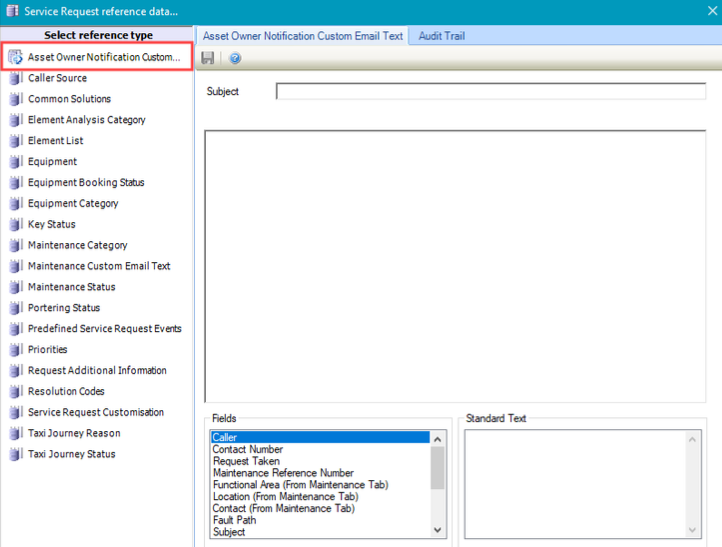
Task: Switch to the Audit Trail tab
Action: pyautogui.click(x=441, y=36)
